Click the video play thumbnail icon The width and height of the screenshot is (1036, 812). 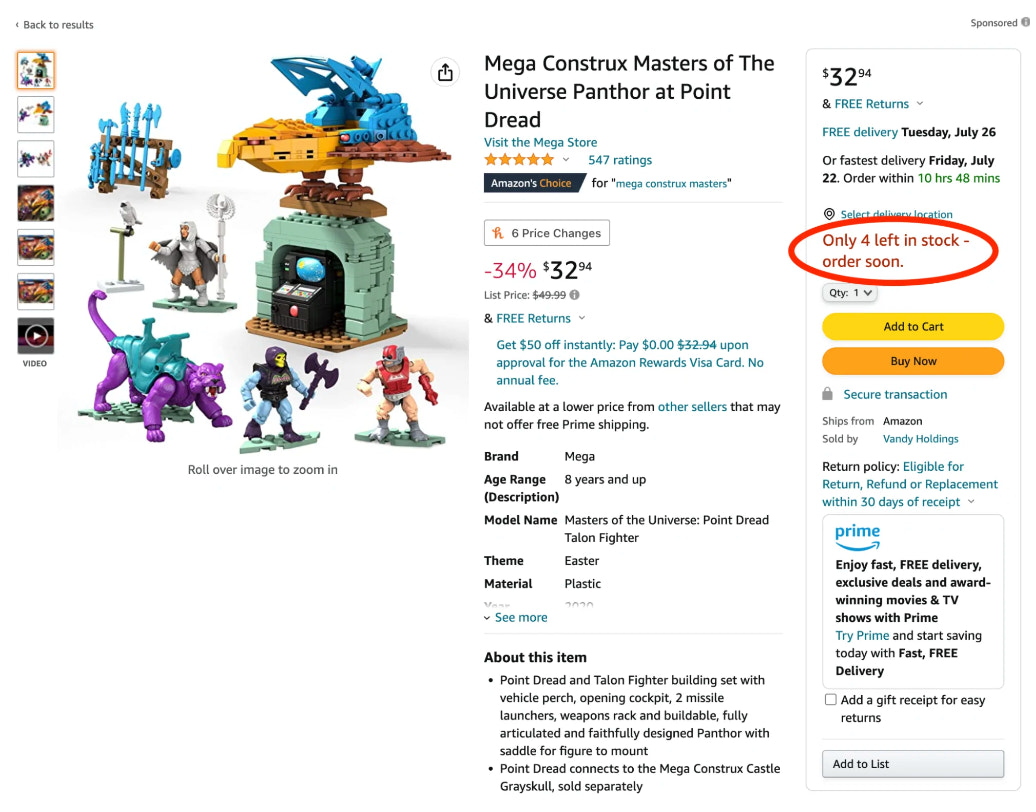(x=36, y=336)
